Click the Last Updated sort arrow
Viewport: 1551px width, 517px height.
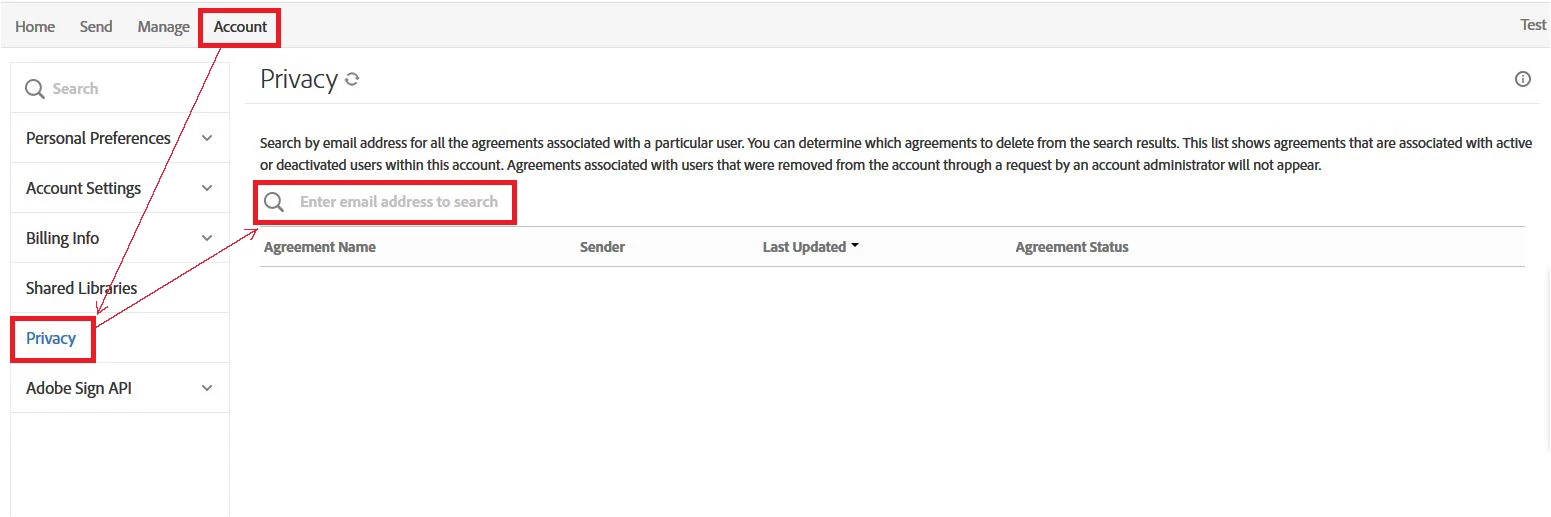[x=855, y=246]
